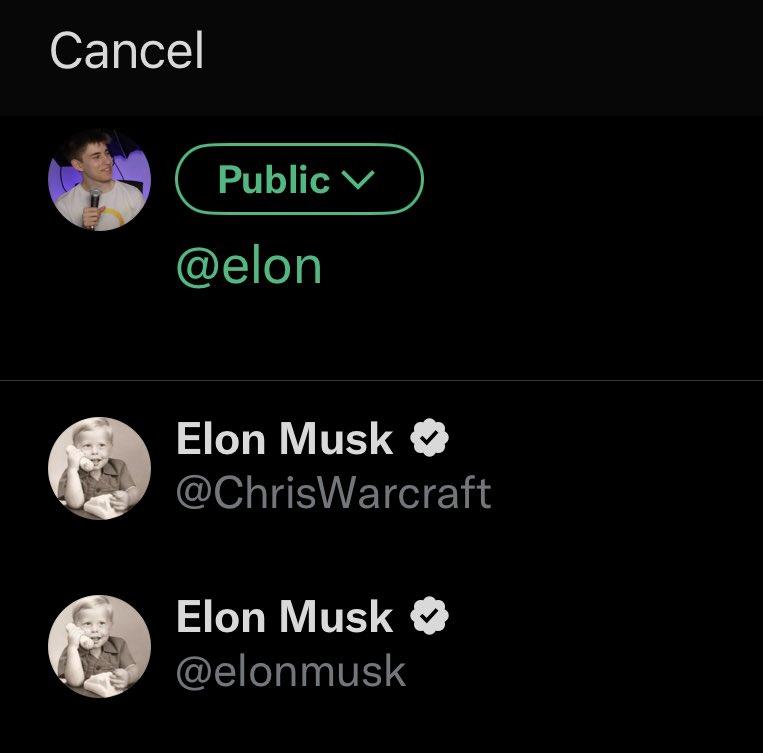Viewport: 763px width, 753px height.
Task: Tap the avatar beside the @elonmusk handle
Action: (99, 646)
